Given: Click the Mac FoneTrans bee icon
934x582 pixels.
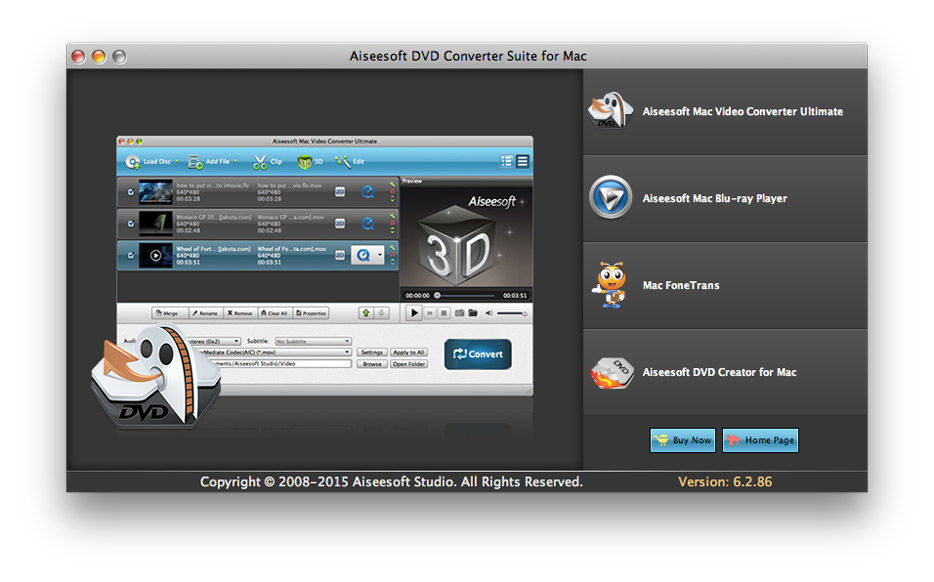Looking at the screenshot, I should pos(610,285).
